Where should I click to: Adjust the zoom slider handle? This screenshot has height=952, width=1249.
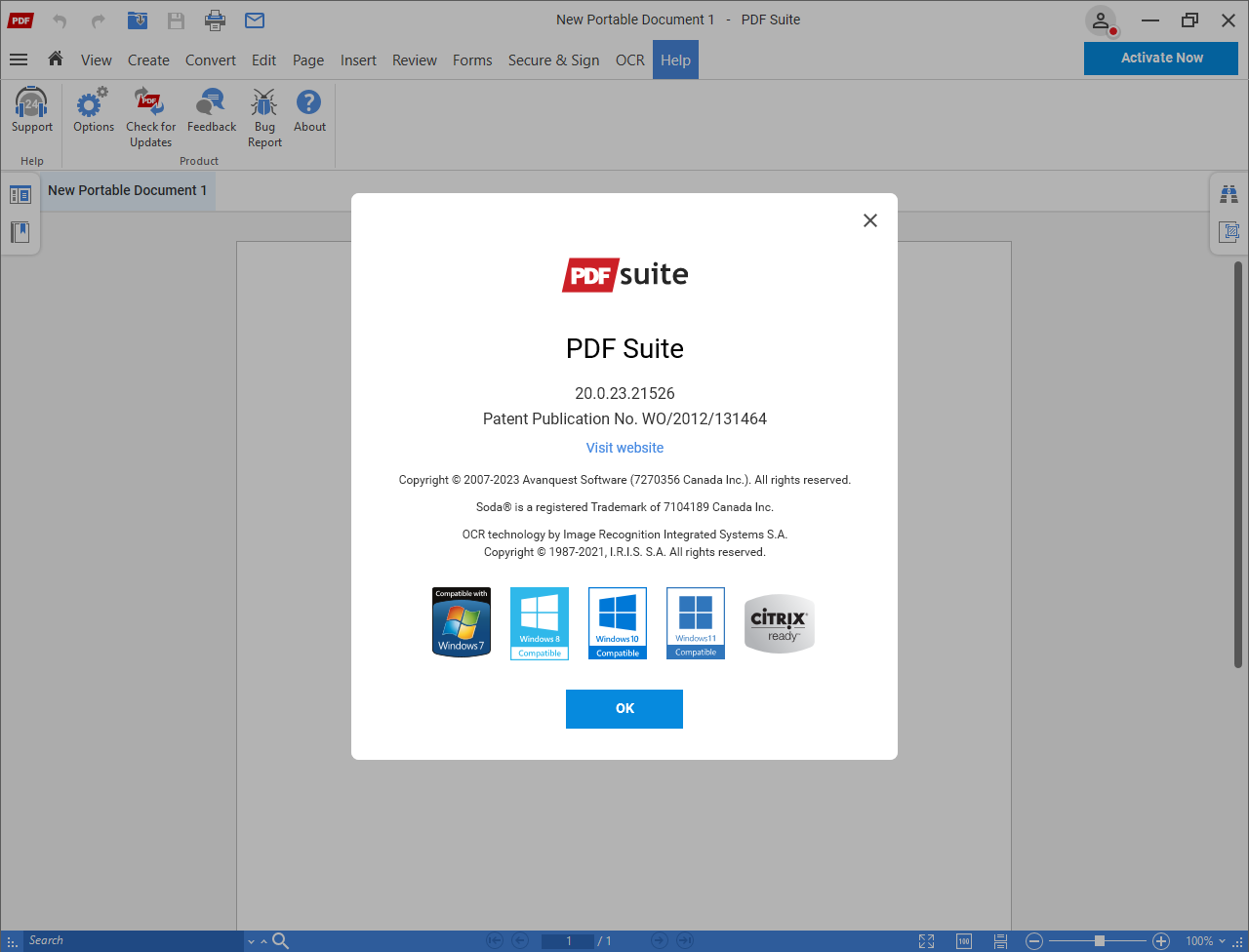(x=1100, y=941)
